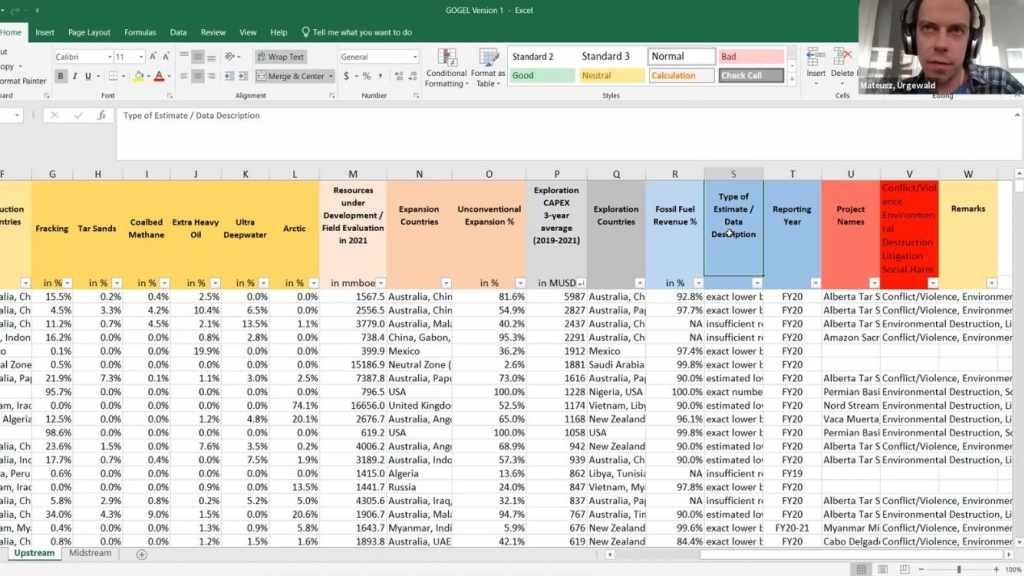Apply Bad cell style
The image size is (1024, 576).
(x=751, y=57)
